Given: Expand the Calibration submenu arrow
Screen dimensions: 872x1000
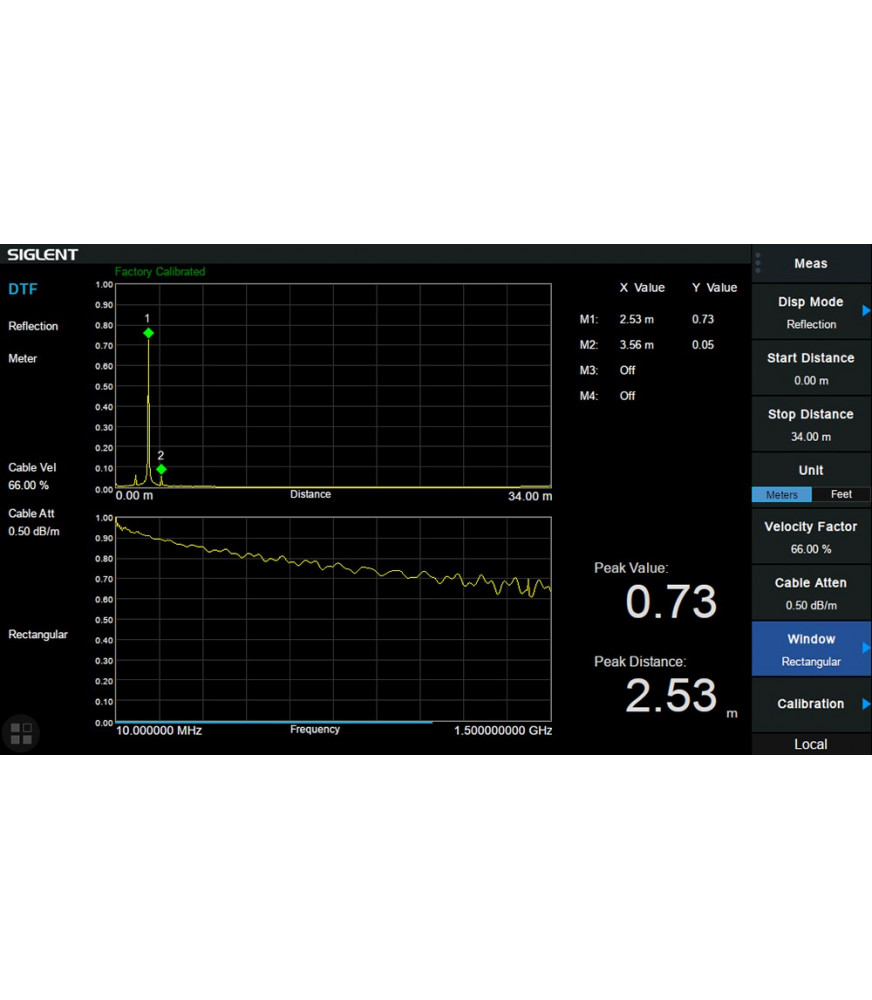Looking at the screenshot, I should [x=866, y=703].
